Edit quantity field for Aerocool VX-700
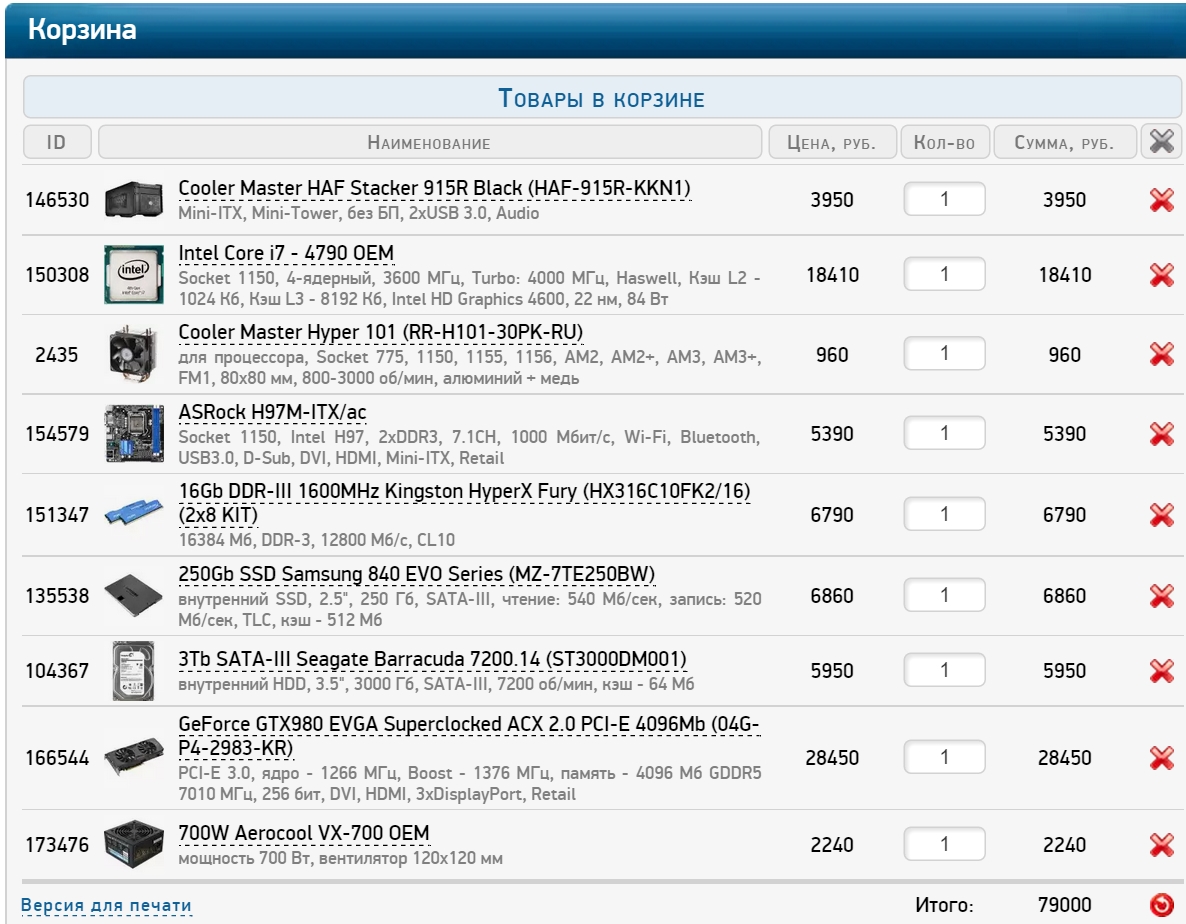The width and height of the screenshot is (1186, 924). click(x=944, y=844)
